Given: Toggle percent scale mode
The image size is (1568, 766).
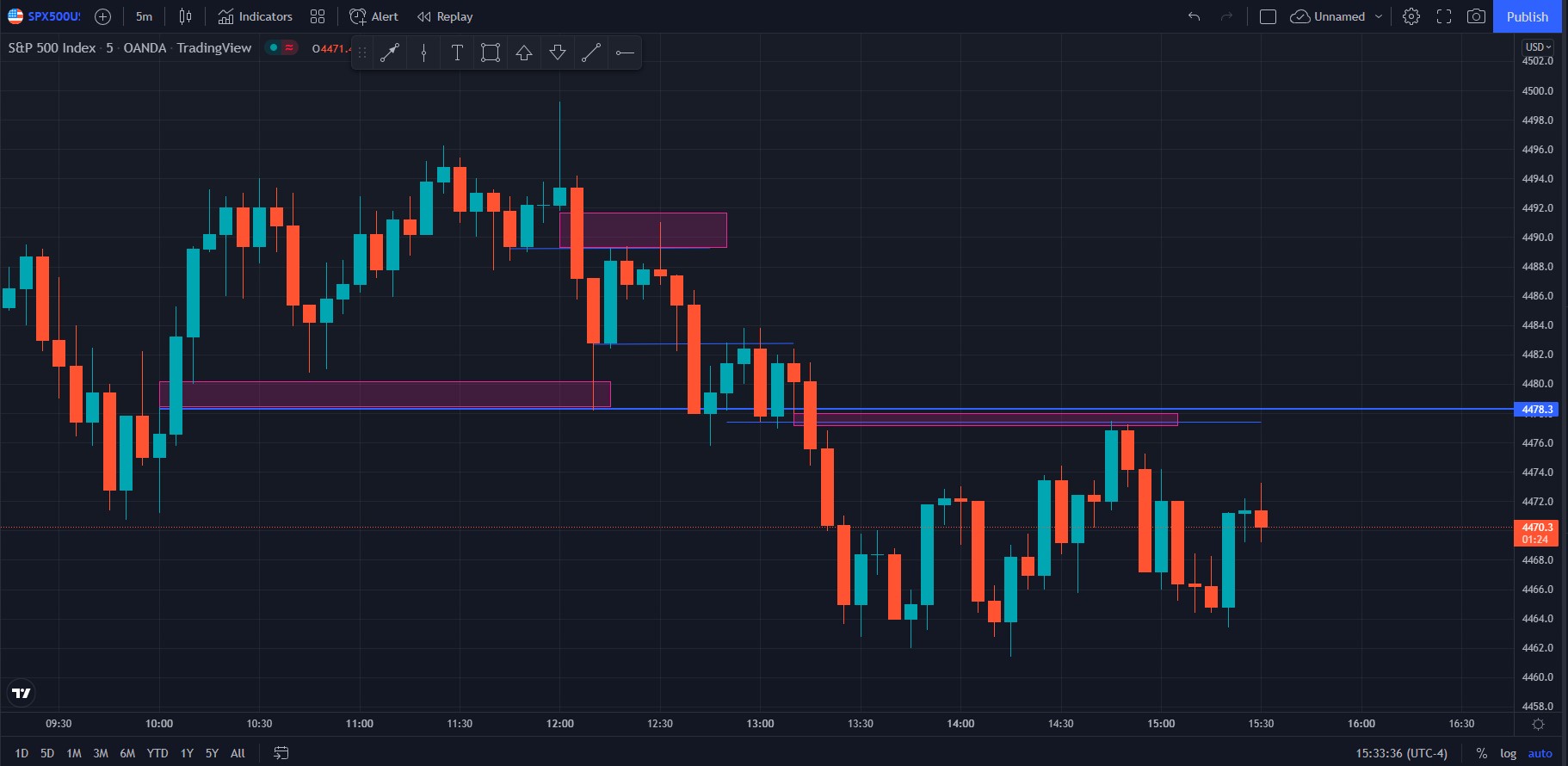Looking at the screenshot, I should pyautogui.click(x=1481, y=753).
